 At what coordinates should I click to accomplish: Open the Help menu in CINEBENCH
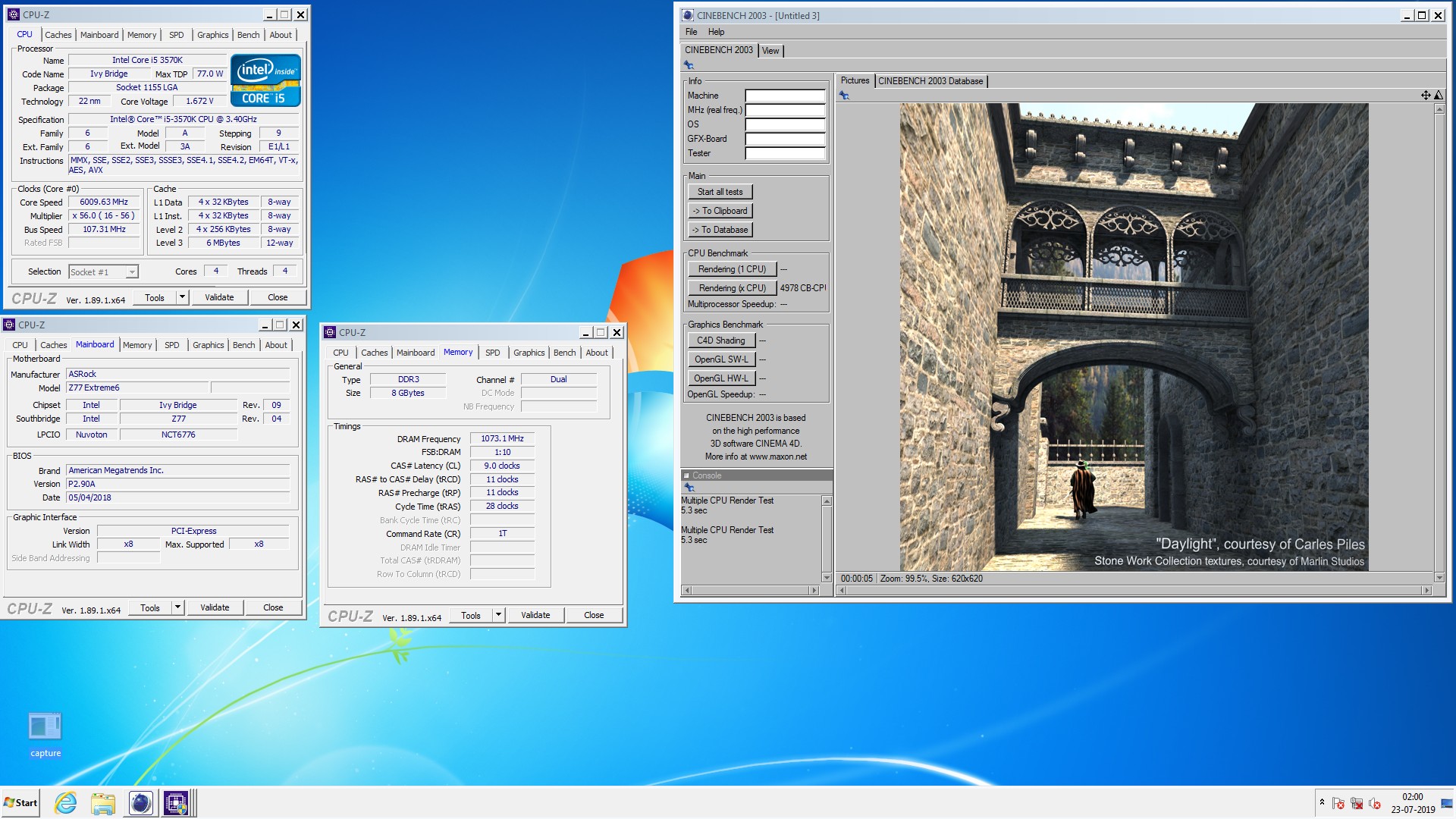pos(716,32)
